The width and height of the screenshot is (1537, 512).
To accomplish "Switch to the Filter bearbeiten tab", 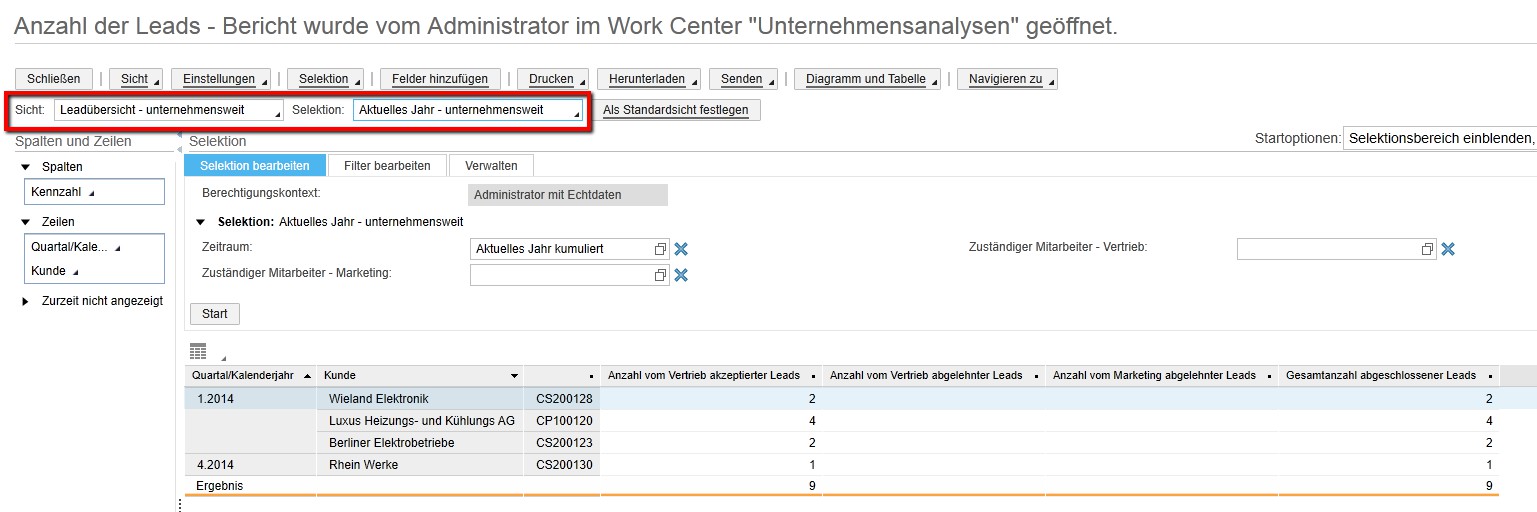I will pyautogui.click(x=387, y=165).
